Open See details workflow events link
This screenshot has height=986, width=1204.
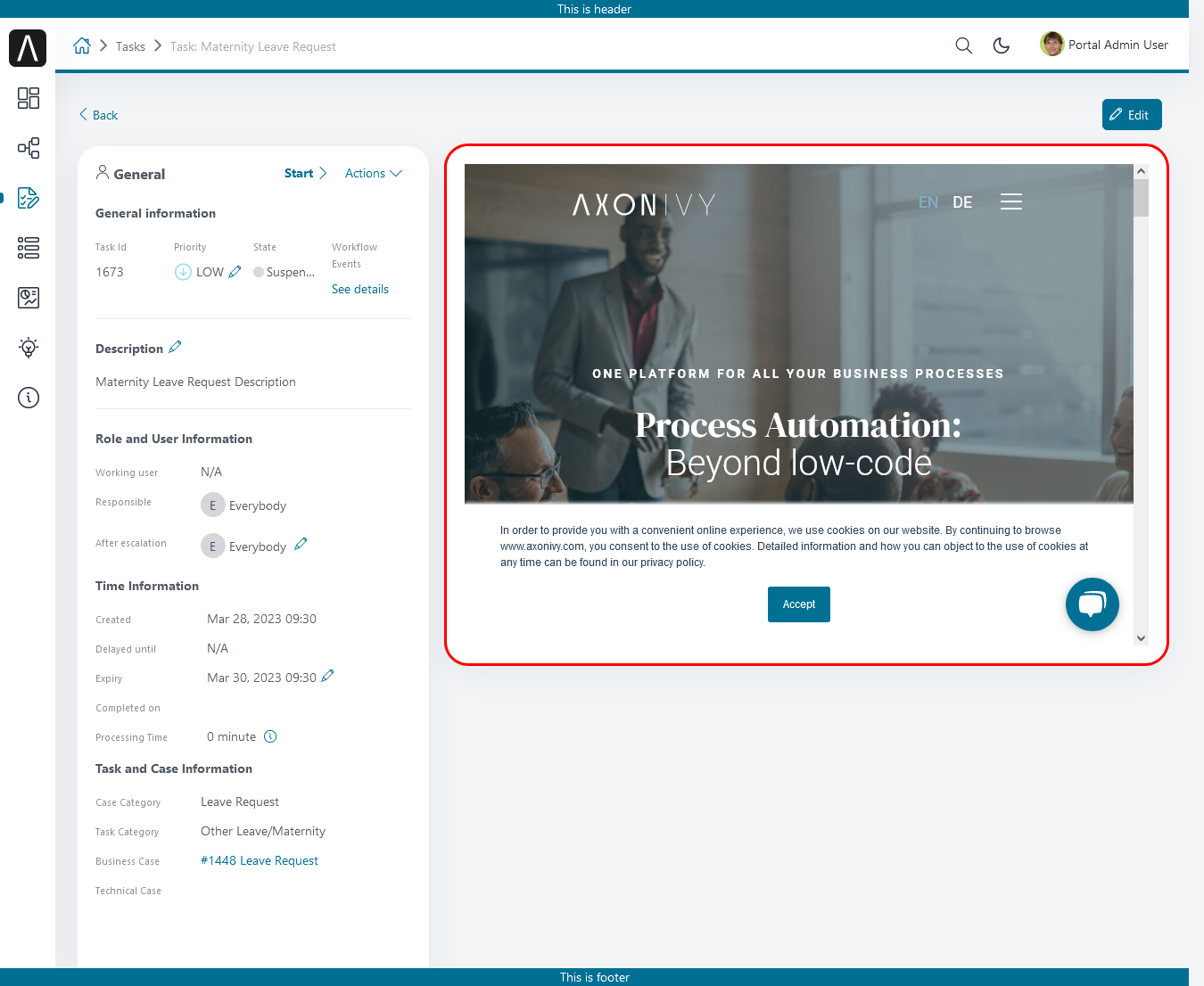tap(360, 289)
